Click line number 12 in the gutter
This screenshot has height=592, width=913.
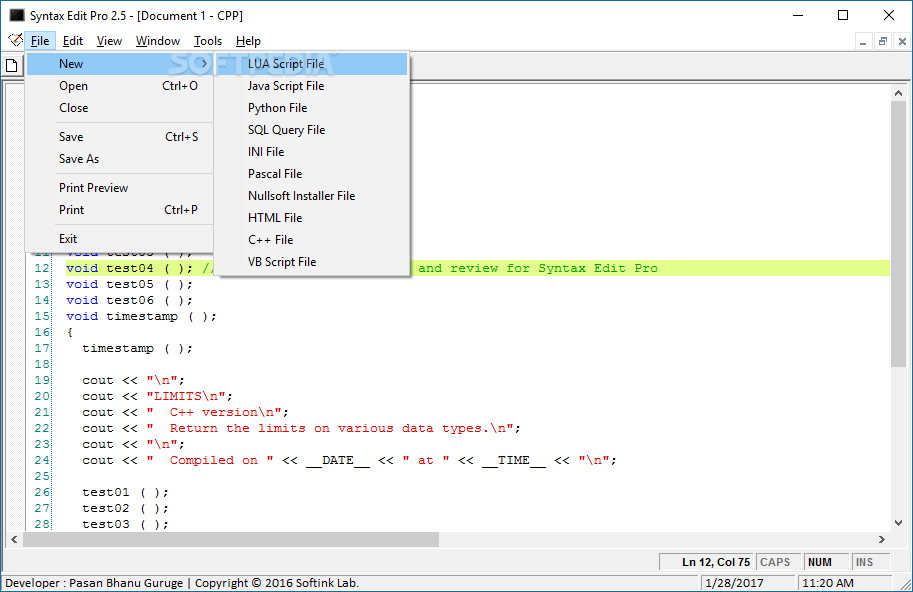coord(42,268)
